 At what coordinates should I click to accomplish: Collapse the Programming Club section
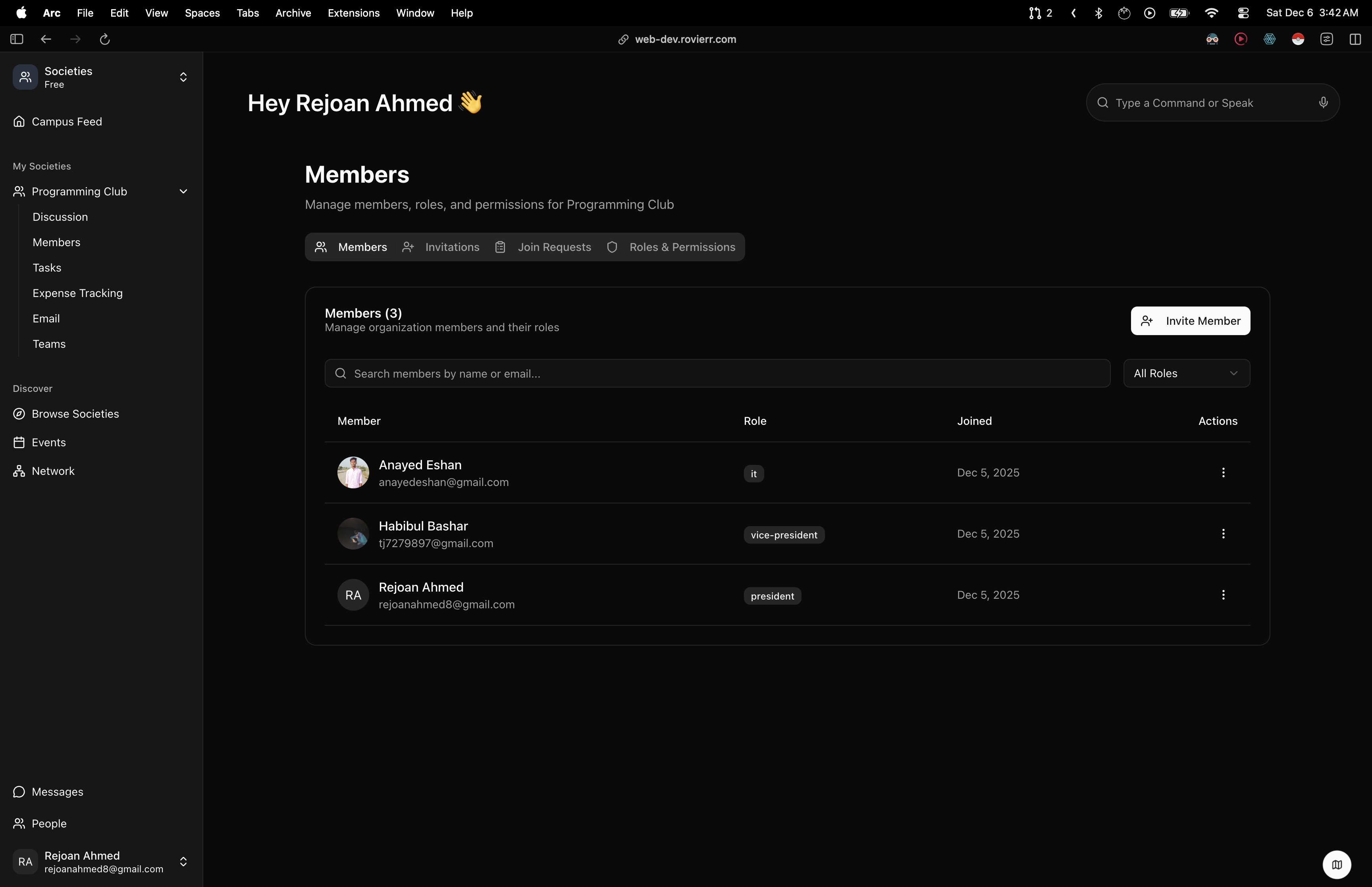[x=183, y=192]
